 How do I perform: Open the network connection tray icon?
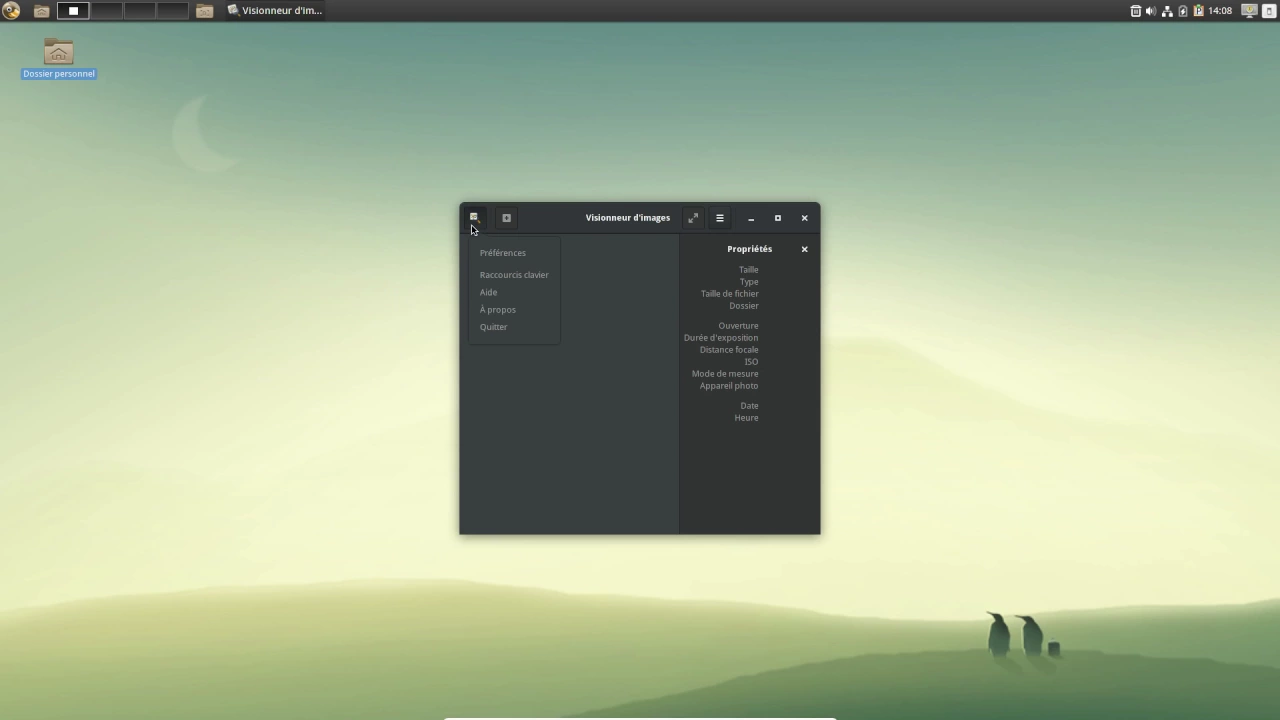point(1167,11)
